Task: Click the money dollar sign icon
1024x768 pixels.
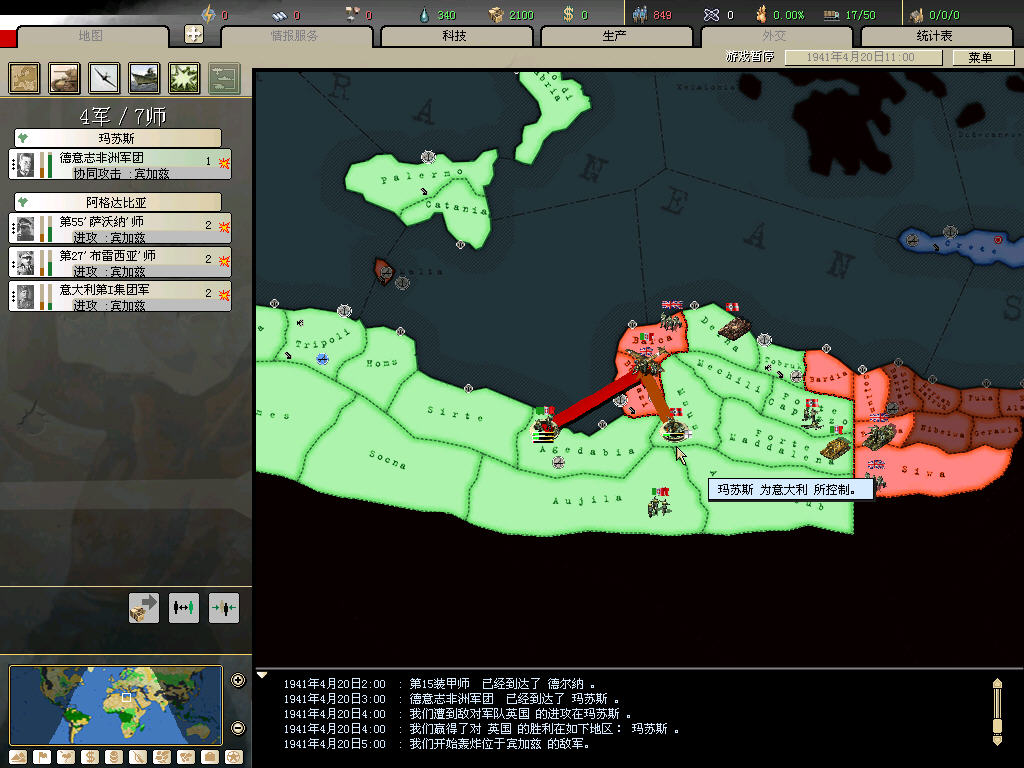Action: pos(568,14)
